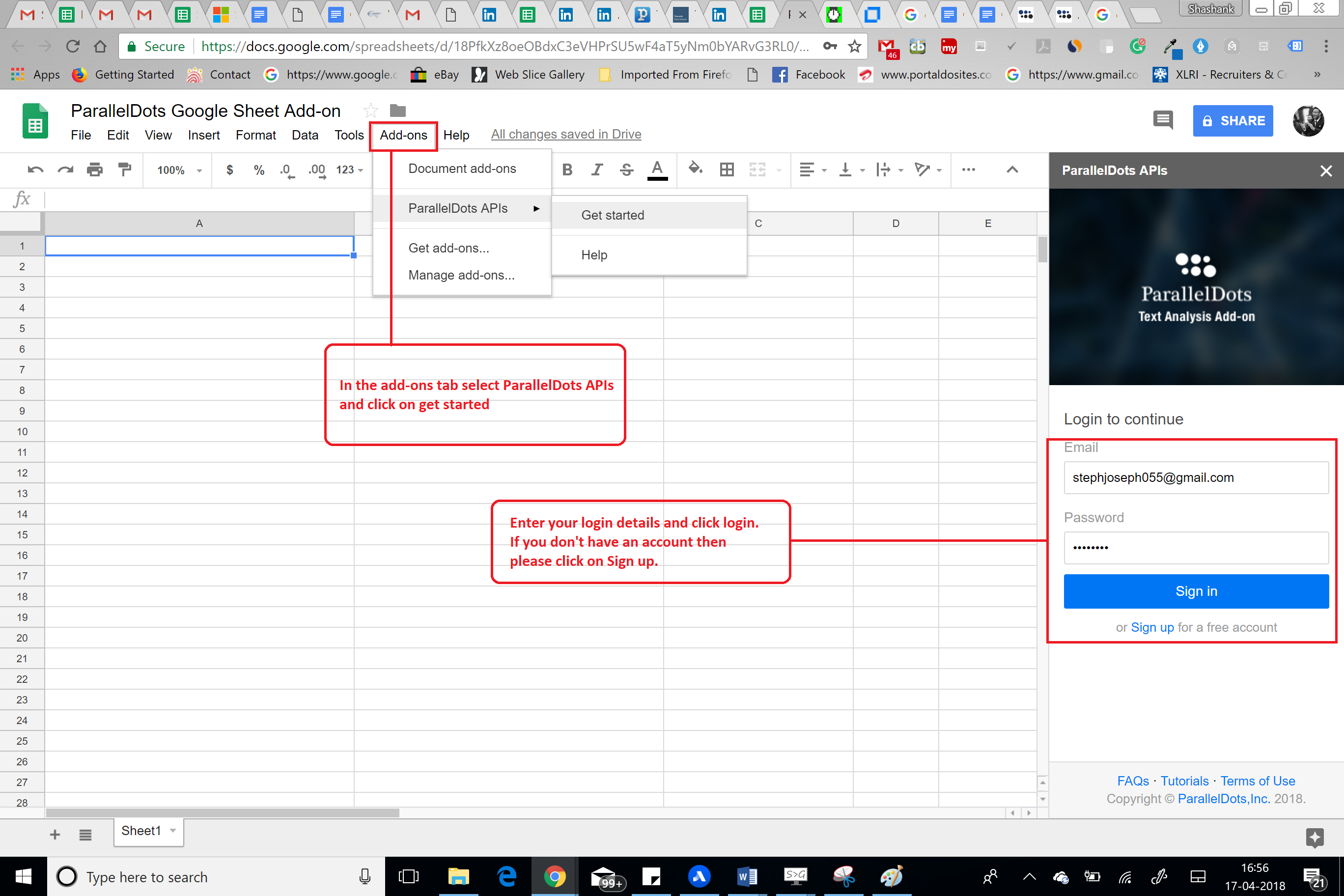Screen dimensions: 1344x896
Task: Open the Sign up link
Action: click(1152, 627)
